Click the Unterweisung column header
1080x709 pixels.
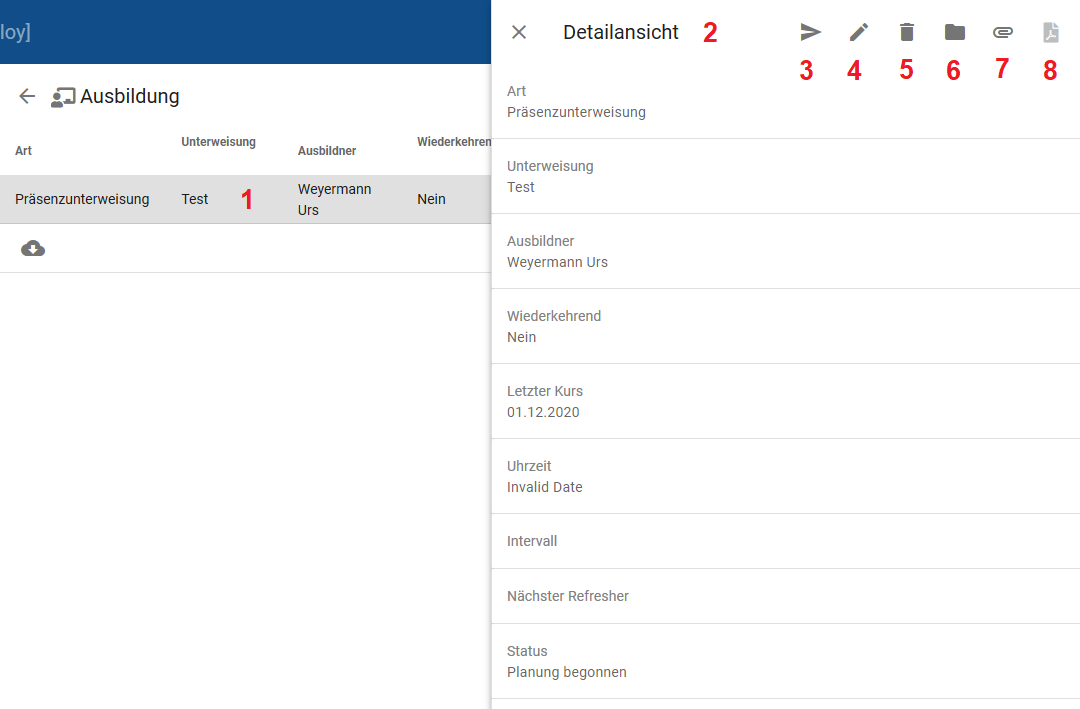218,142
